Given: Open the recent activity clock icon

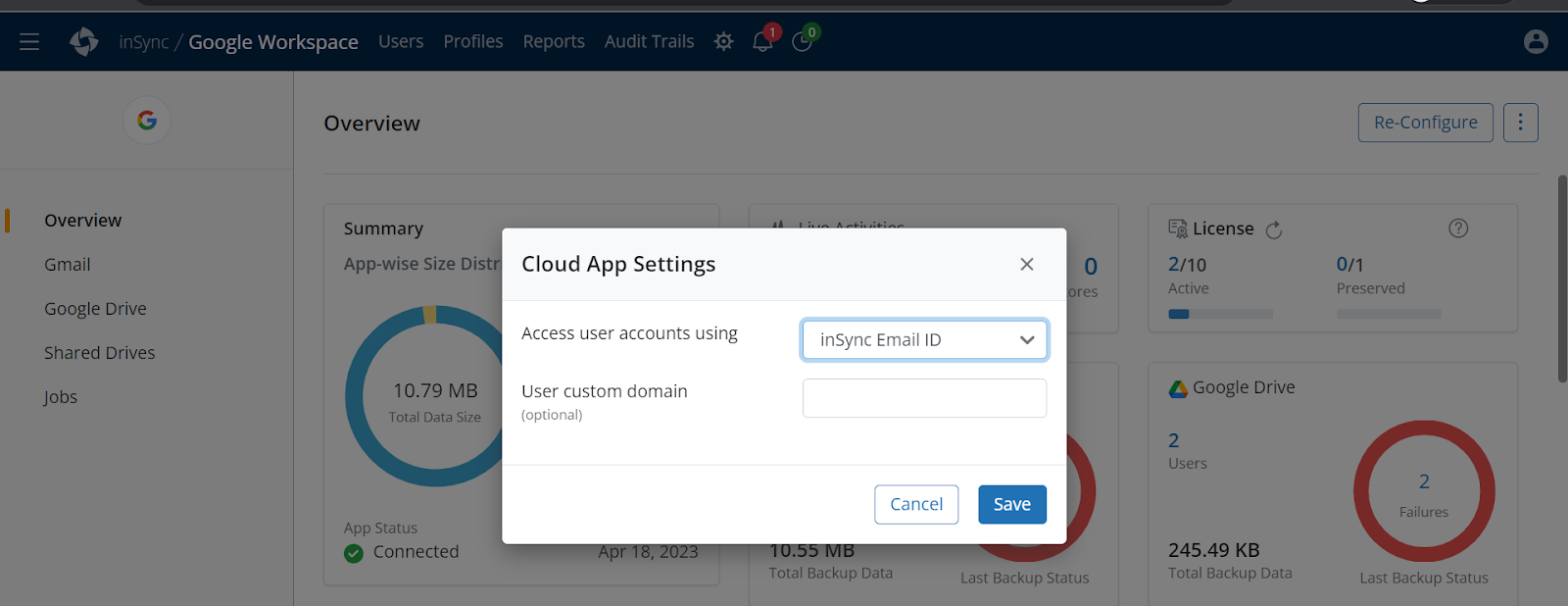Looking at the screenshot, I should [x=802, y=41].
